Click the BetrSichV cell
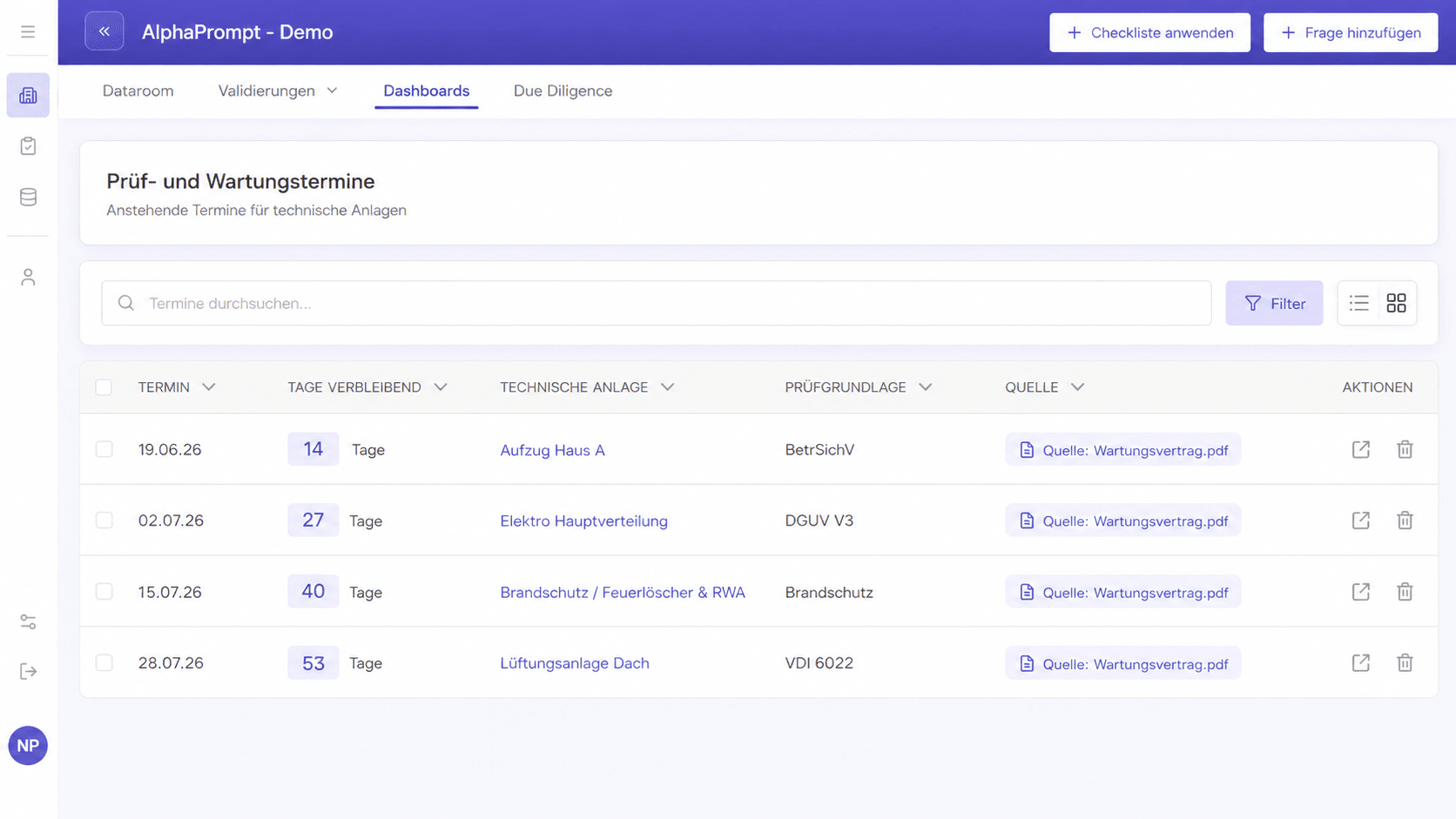The height and width of the screenshot is (819, 1456). tap(819, 450)
